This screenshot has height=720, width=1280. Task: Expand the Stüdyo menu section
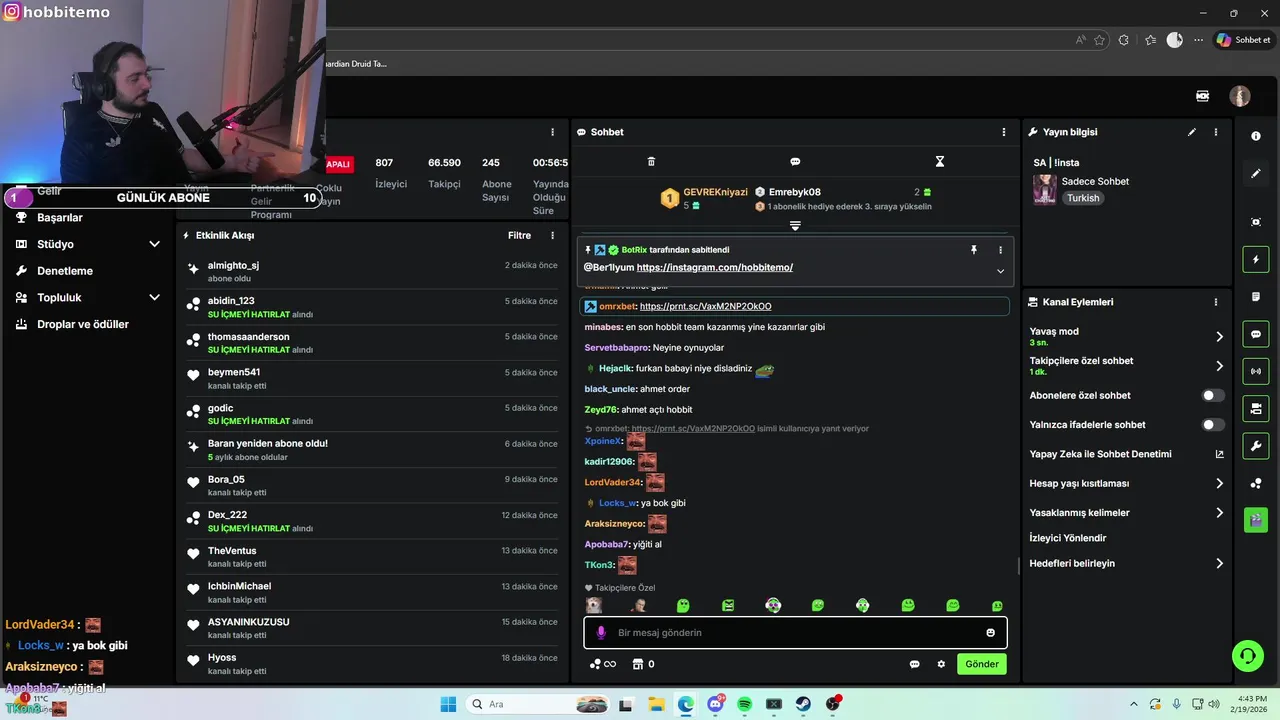point(88,244)
